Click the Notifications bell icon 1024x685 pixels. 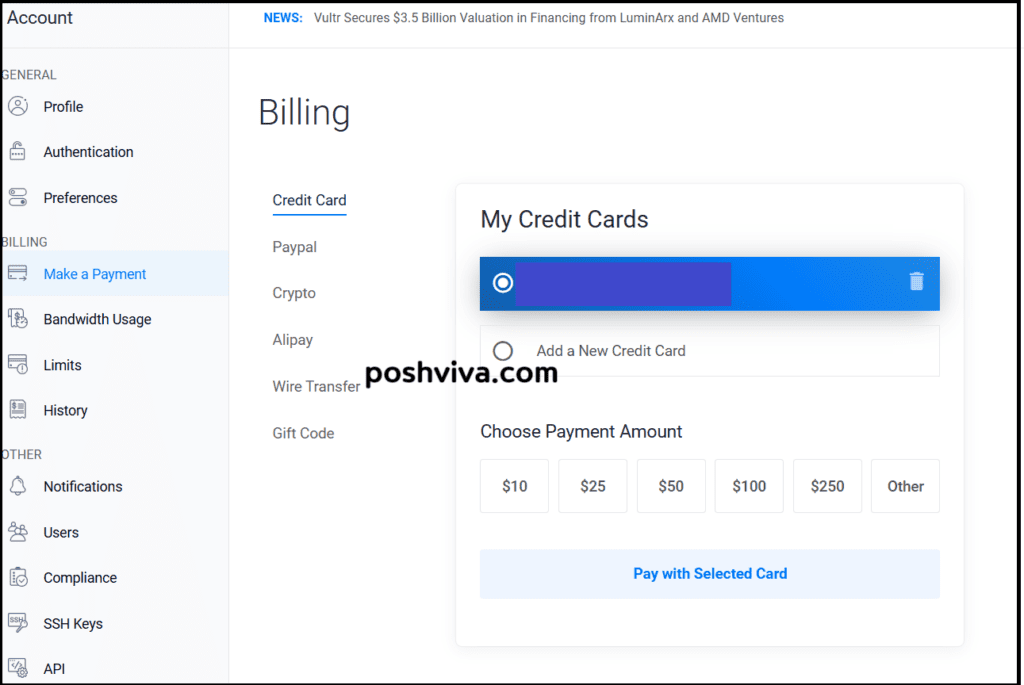point(18,486)
